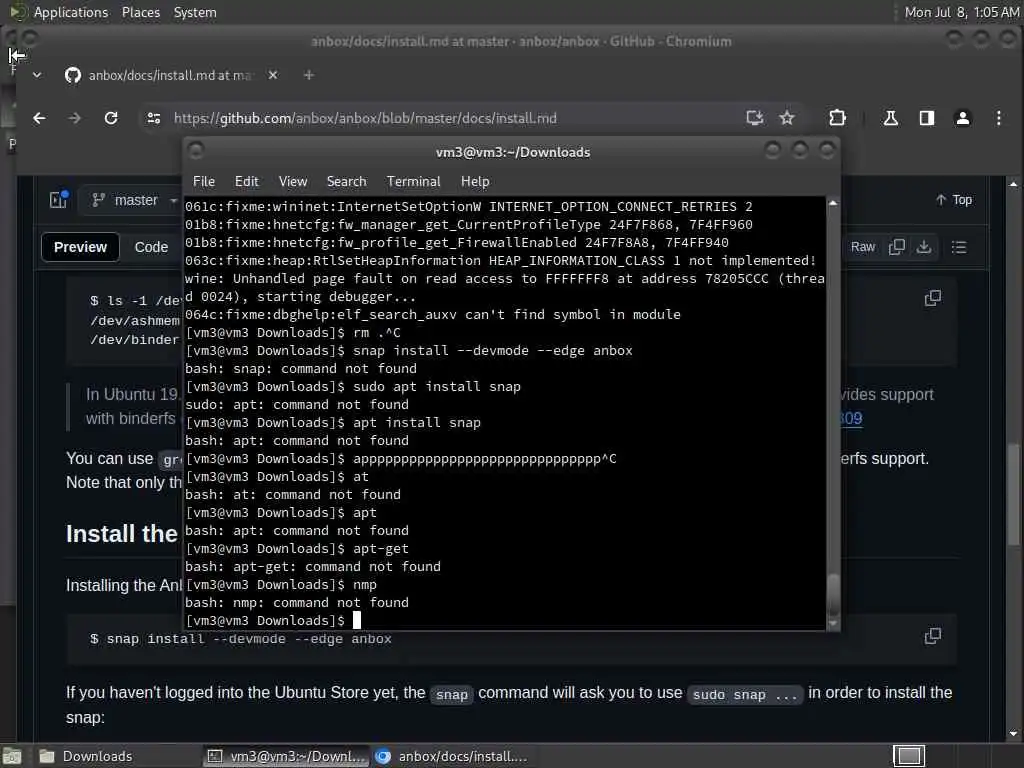Go back in Chromium browser
The image size is (1024, 768).
click(x=39, y=118)
